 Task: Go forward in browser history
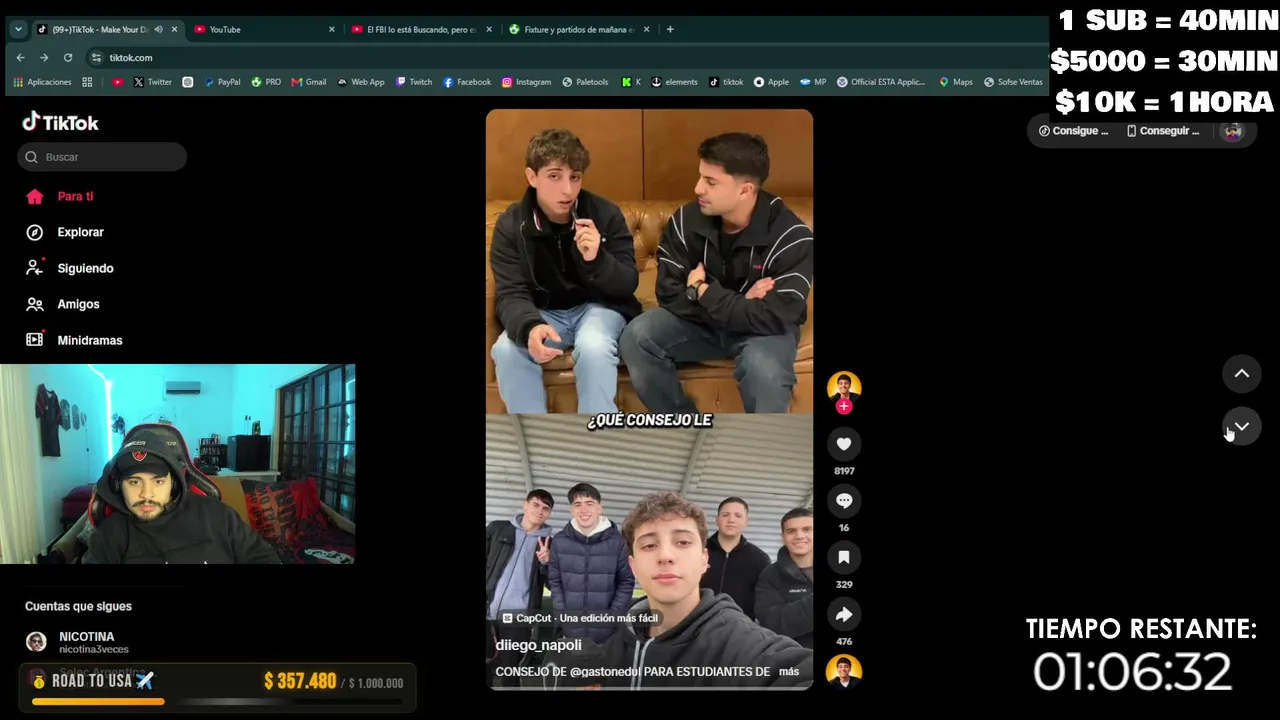pyautogui.click(x=44, y=58)
